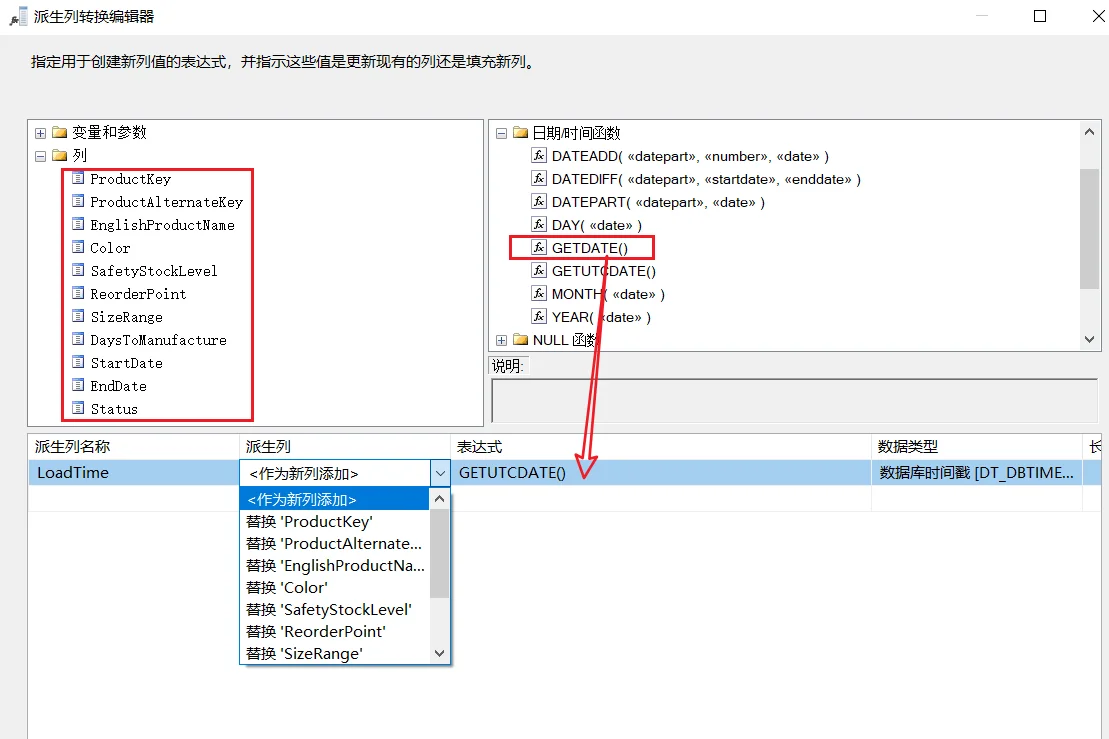
Task: Click the fx icon beside DATEDIFF function
Action: [x=539, y=178]
